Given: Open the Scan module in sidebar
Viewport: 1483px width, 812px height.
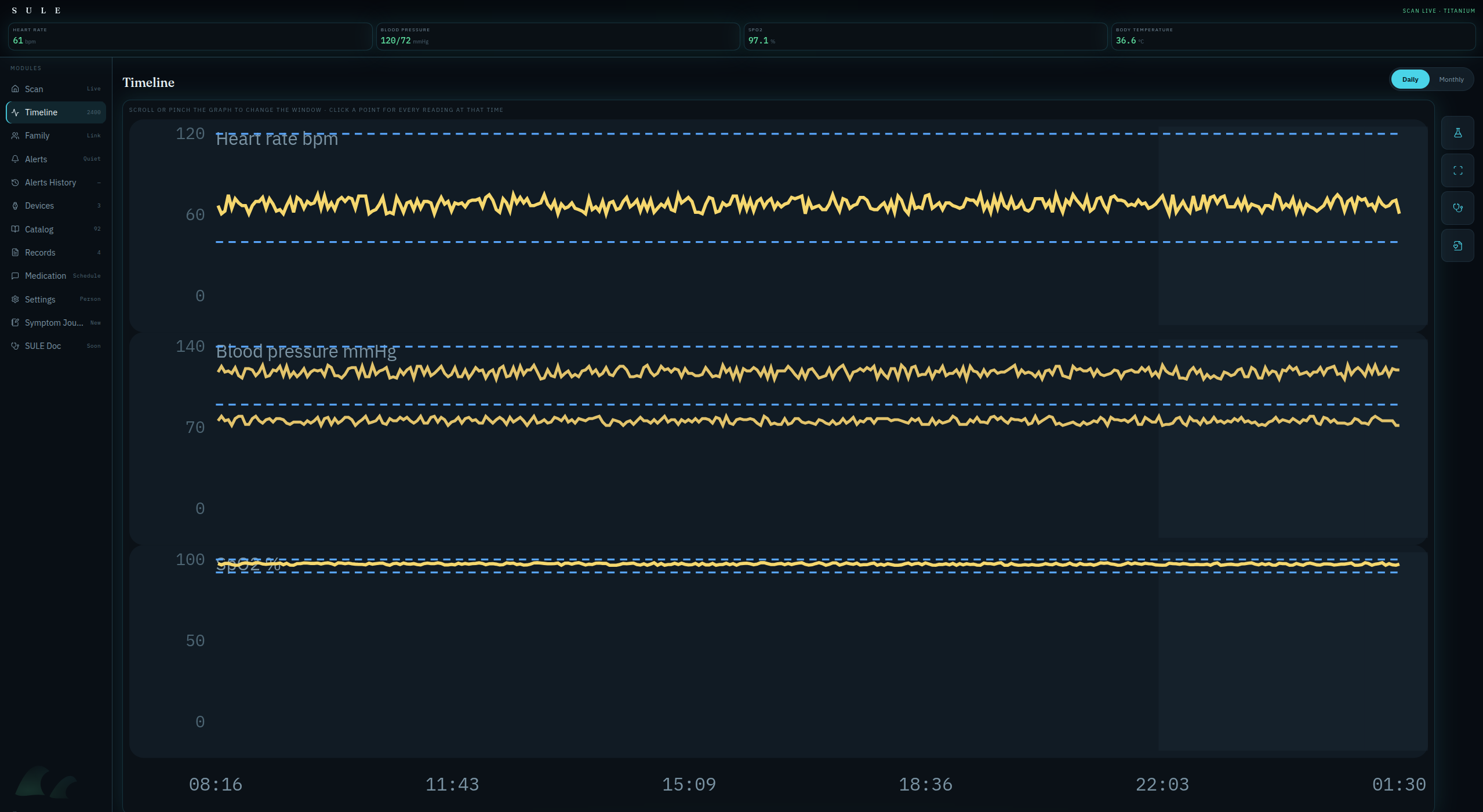Looking at the screenshot, I should point(56,89).
